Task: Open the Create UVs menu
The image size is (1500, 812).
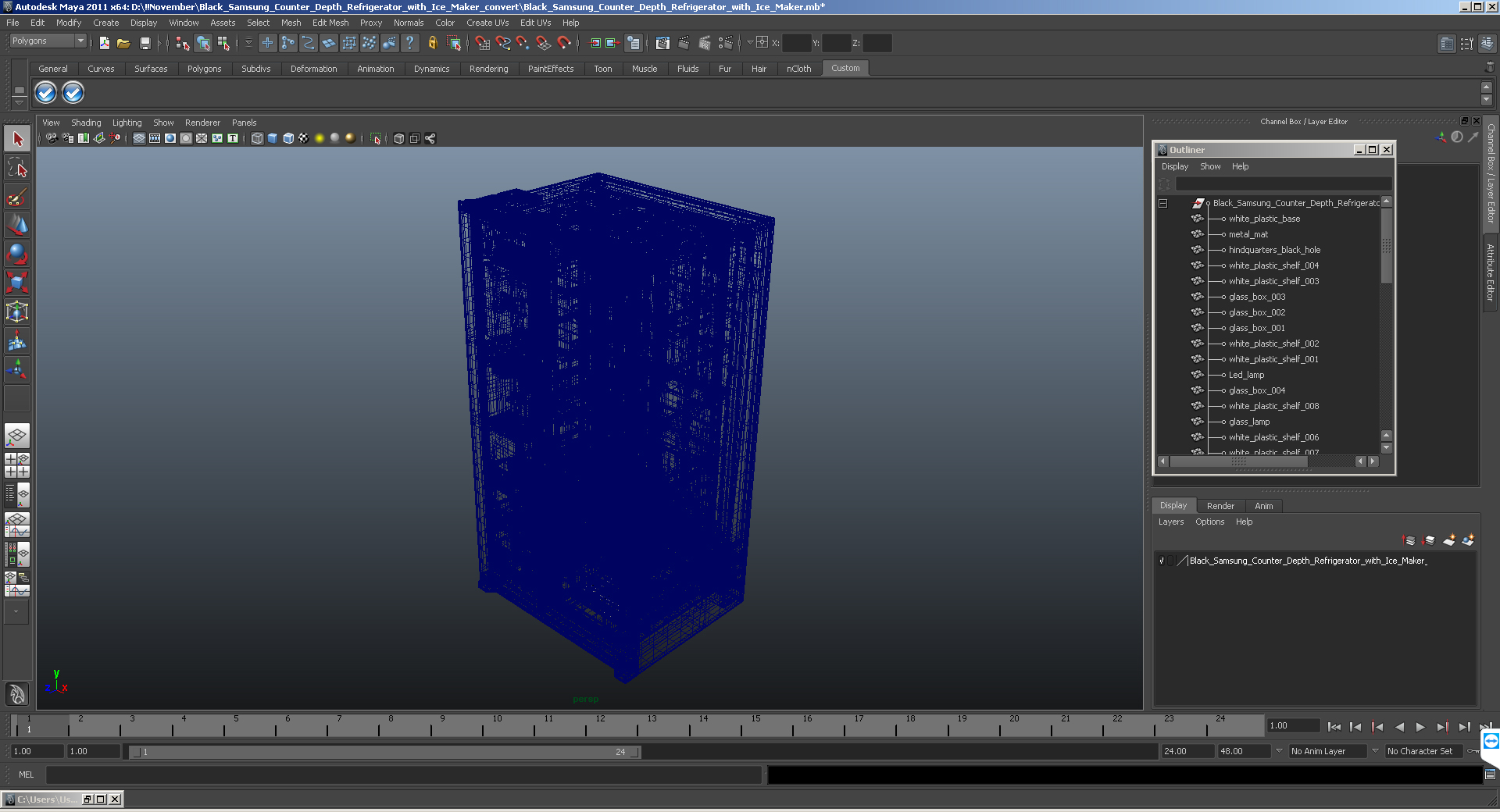Action: click(487, 23)
